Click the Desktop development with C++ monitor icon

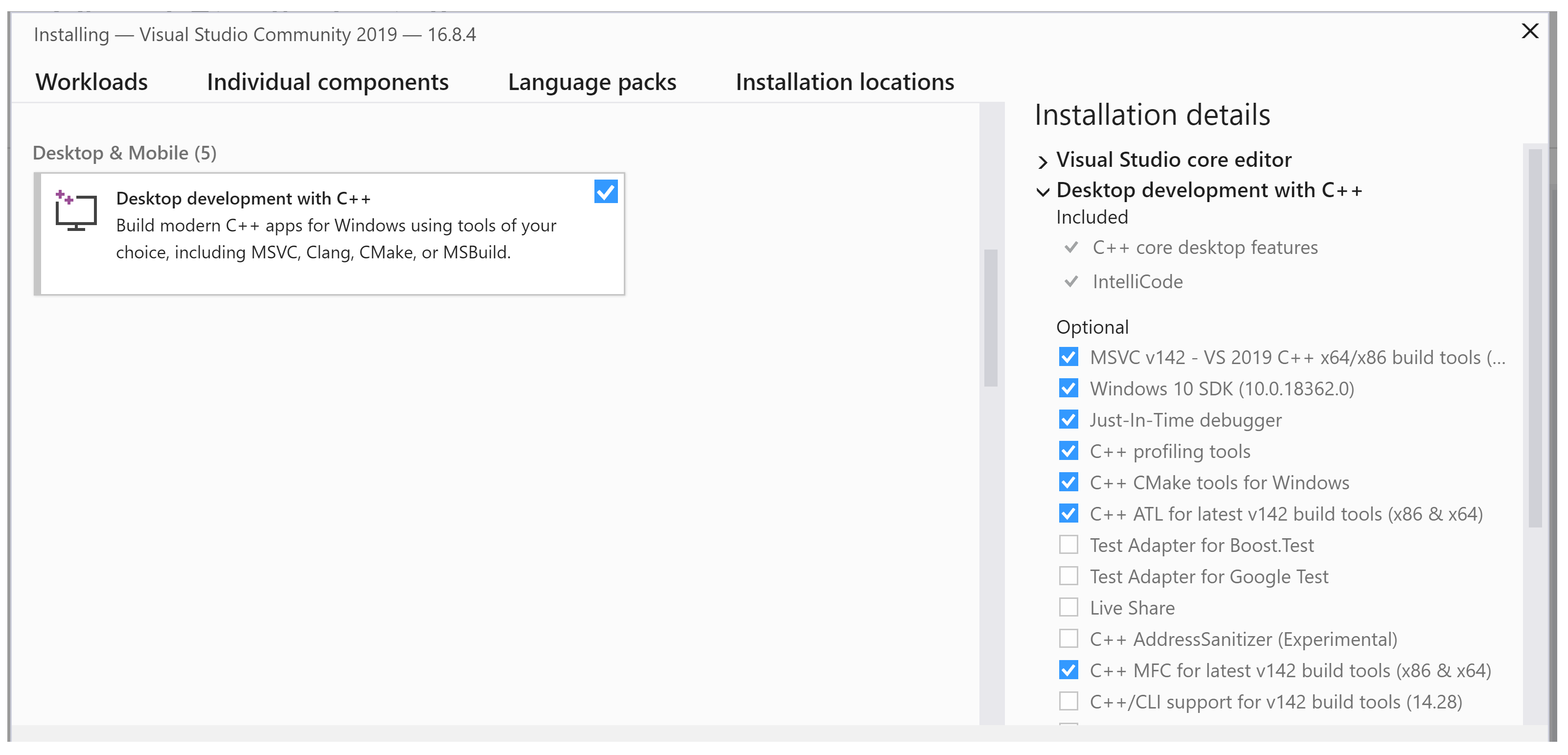click(75, 210)
